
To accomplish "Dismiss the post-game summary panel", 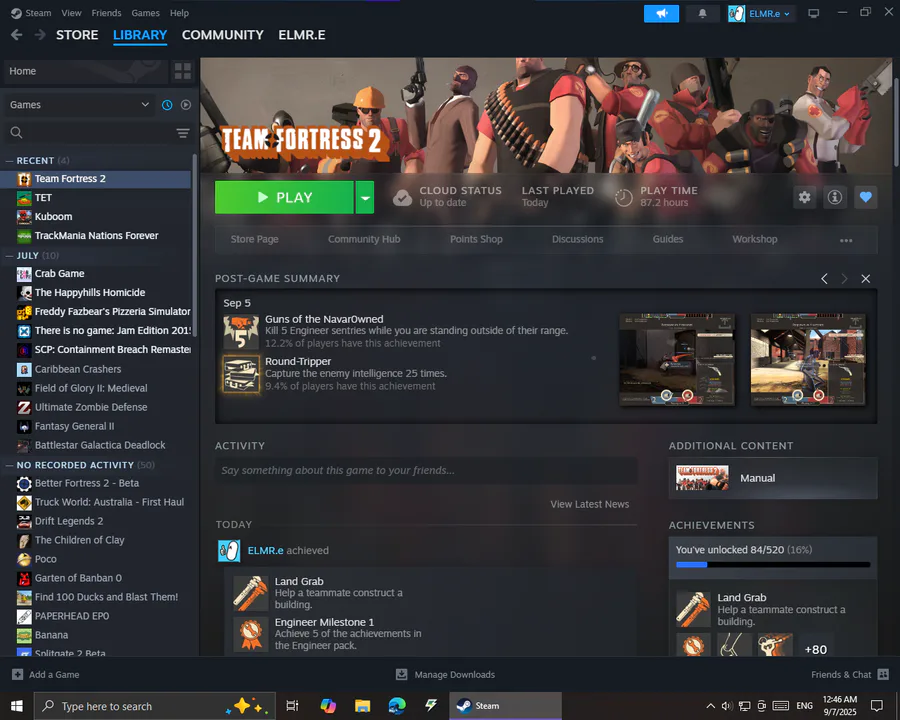I will tap(866, 279).
